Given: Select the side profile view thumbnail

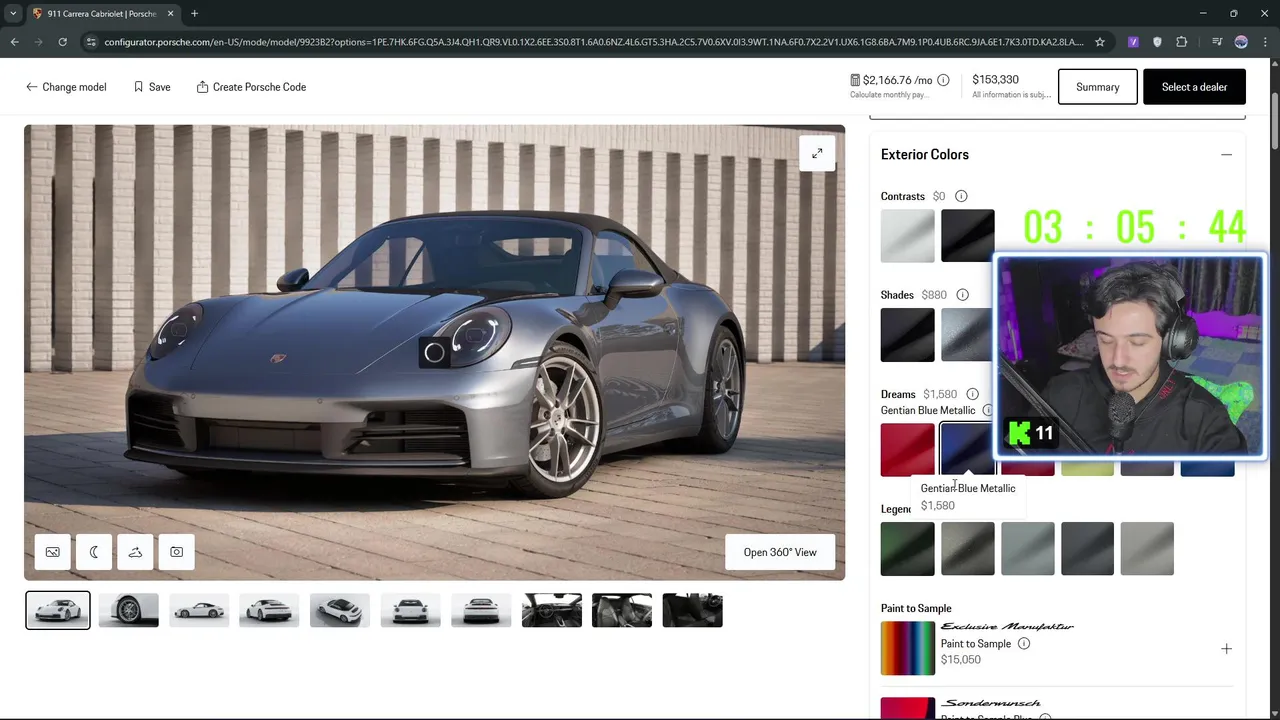Looking at the screenshot, I should (x=199, y=611).
